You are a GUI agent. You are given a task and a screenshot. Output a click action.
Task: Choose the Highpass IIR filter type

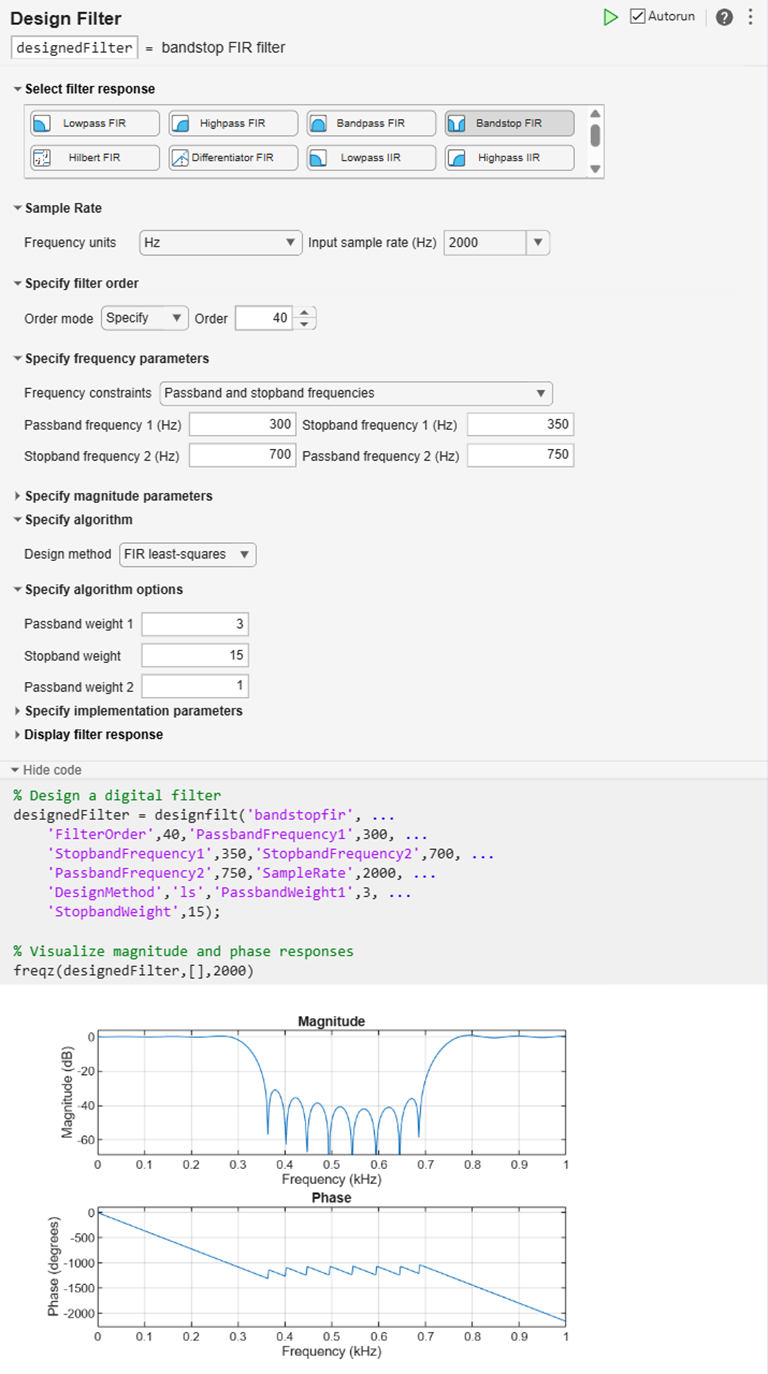click(508, 157)
